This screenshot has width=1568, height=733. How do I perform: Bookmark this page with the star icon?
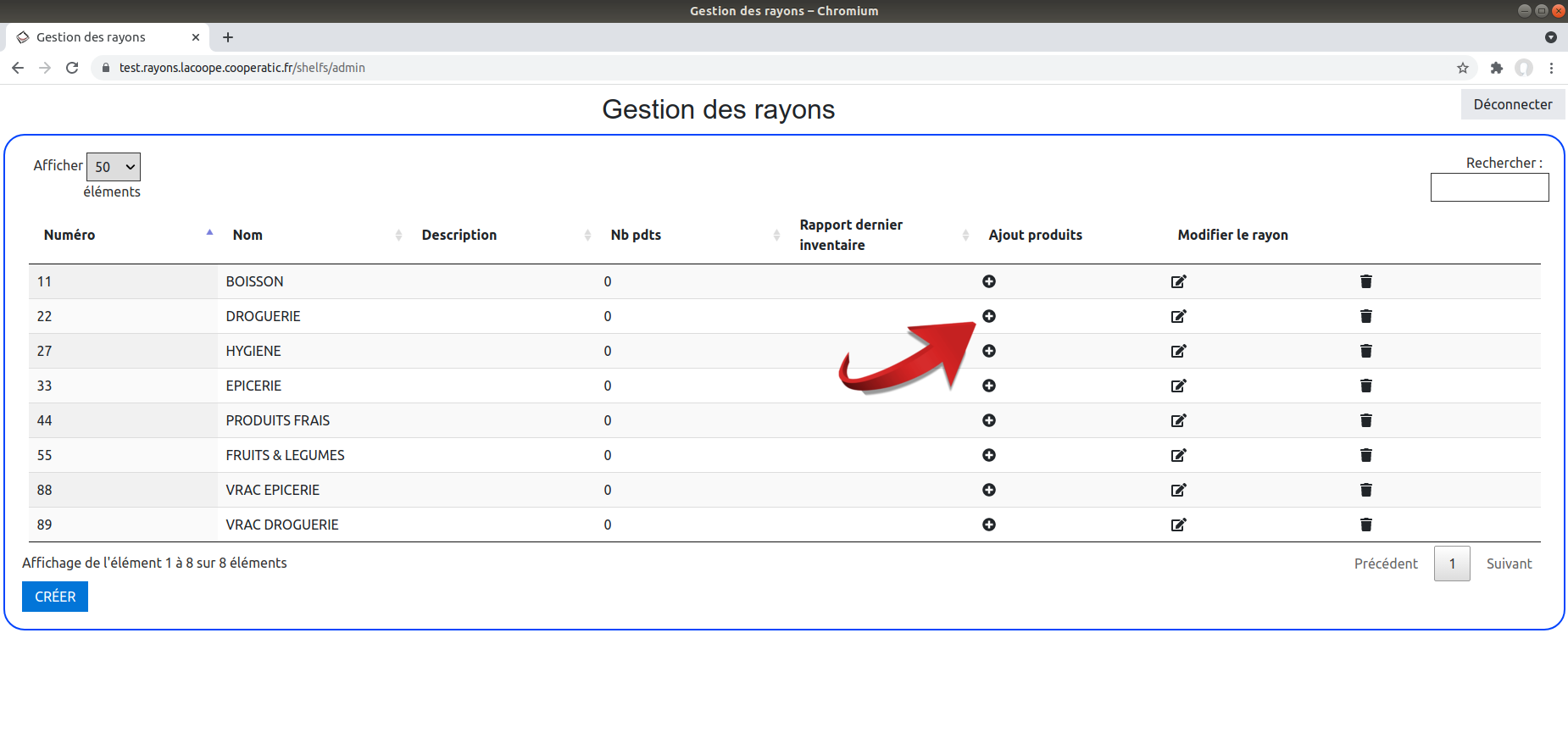click(x=1462, y=68)
